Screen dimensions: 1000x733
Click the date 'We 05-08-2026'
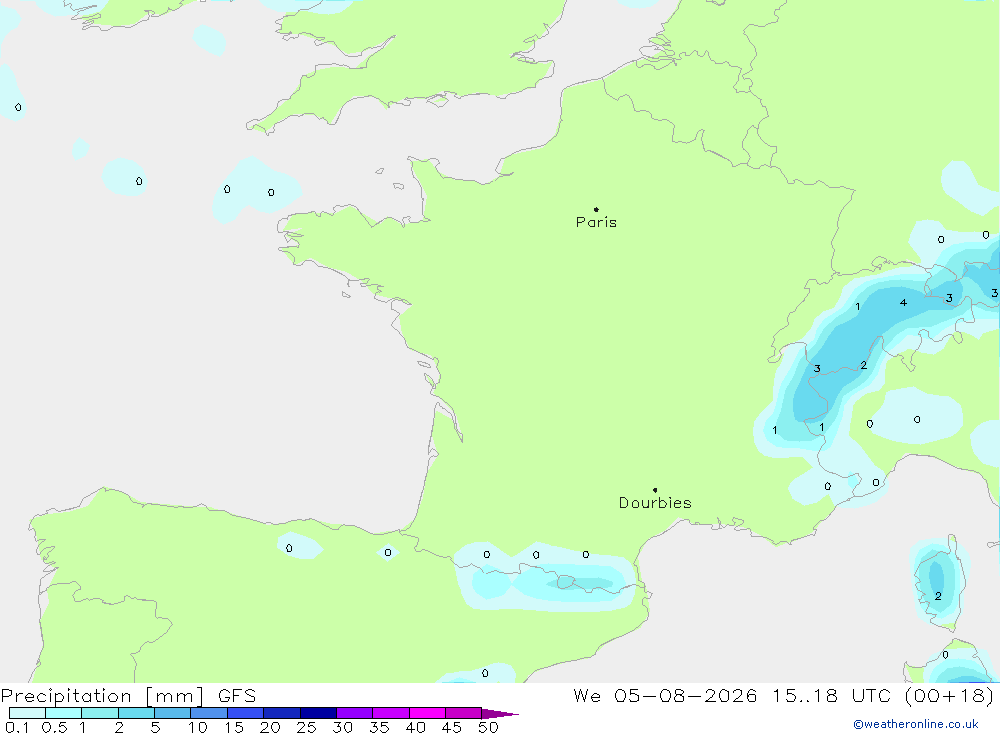click(x=665, y=696)
